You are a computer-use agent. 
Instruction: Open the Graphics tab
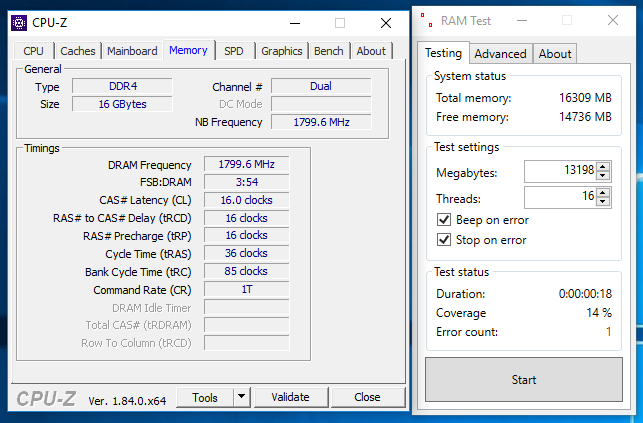282,51
